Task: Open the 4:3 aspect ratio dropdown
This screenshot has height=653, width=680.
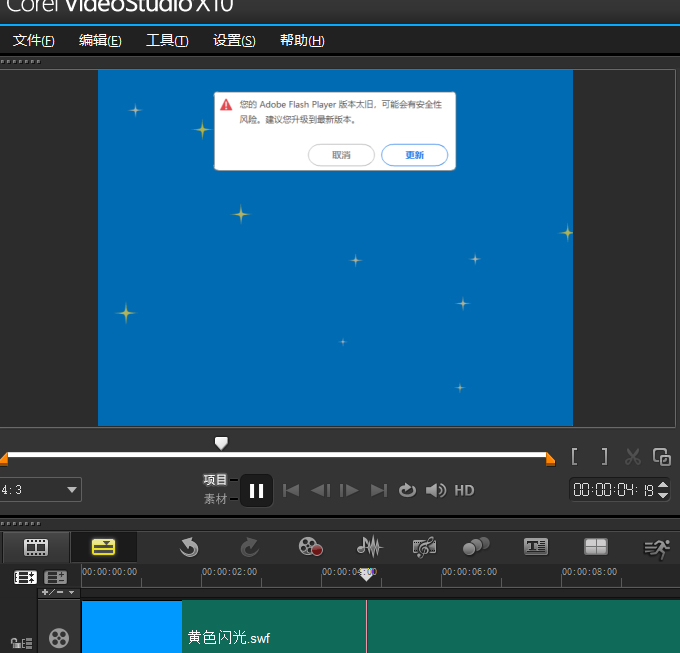Action: click(x=40, y=490)
